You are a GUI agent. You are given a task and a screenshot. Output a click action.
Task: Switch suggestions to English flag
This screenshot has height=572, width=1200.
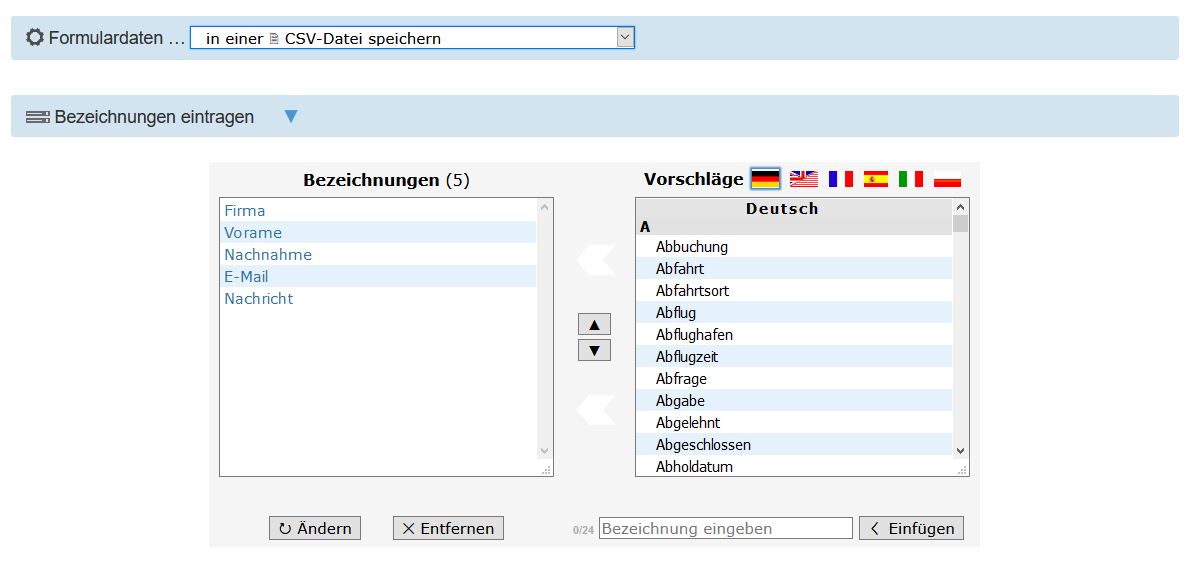[x=803, y=179]
